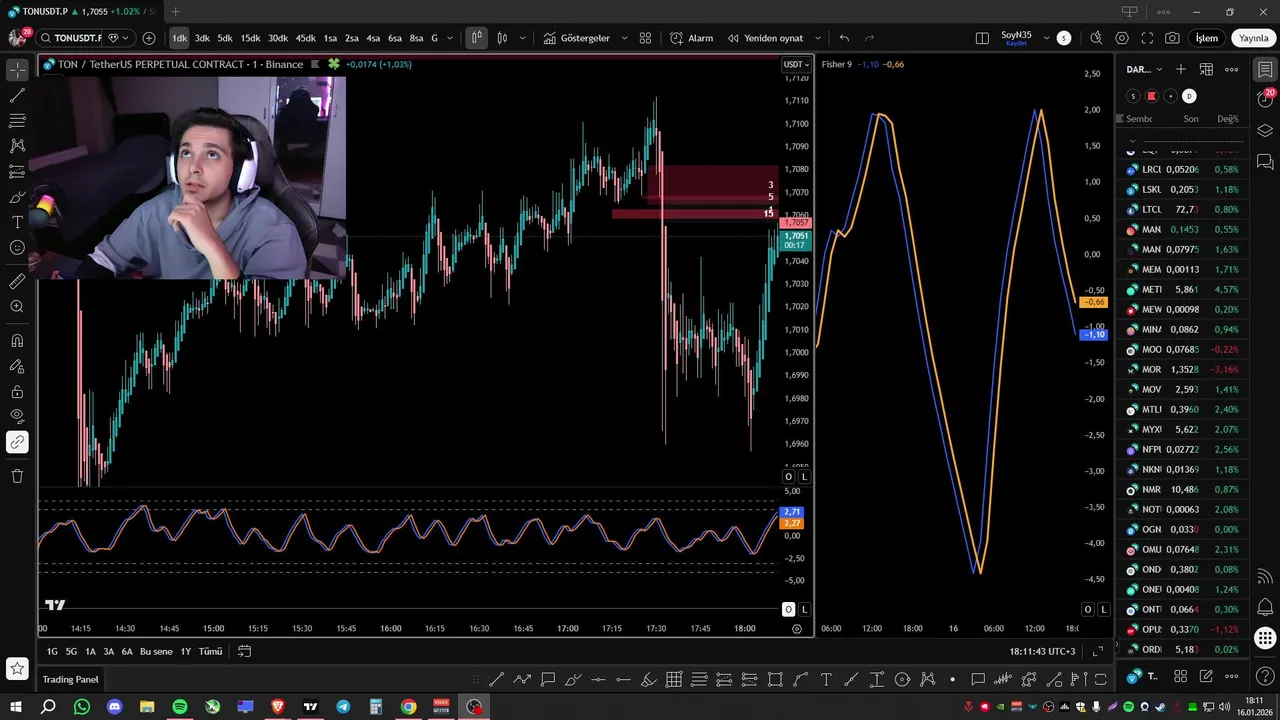Expand the DAR watchlist name dropdown

tap(1145, 69)
